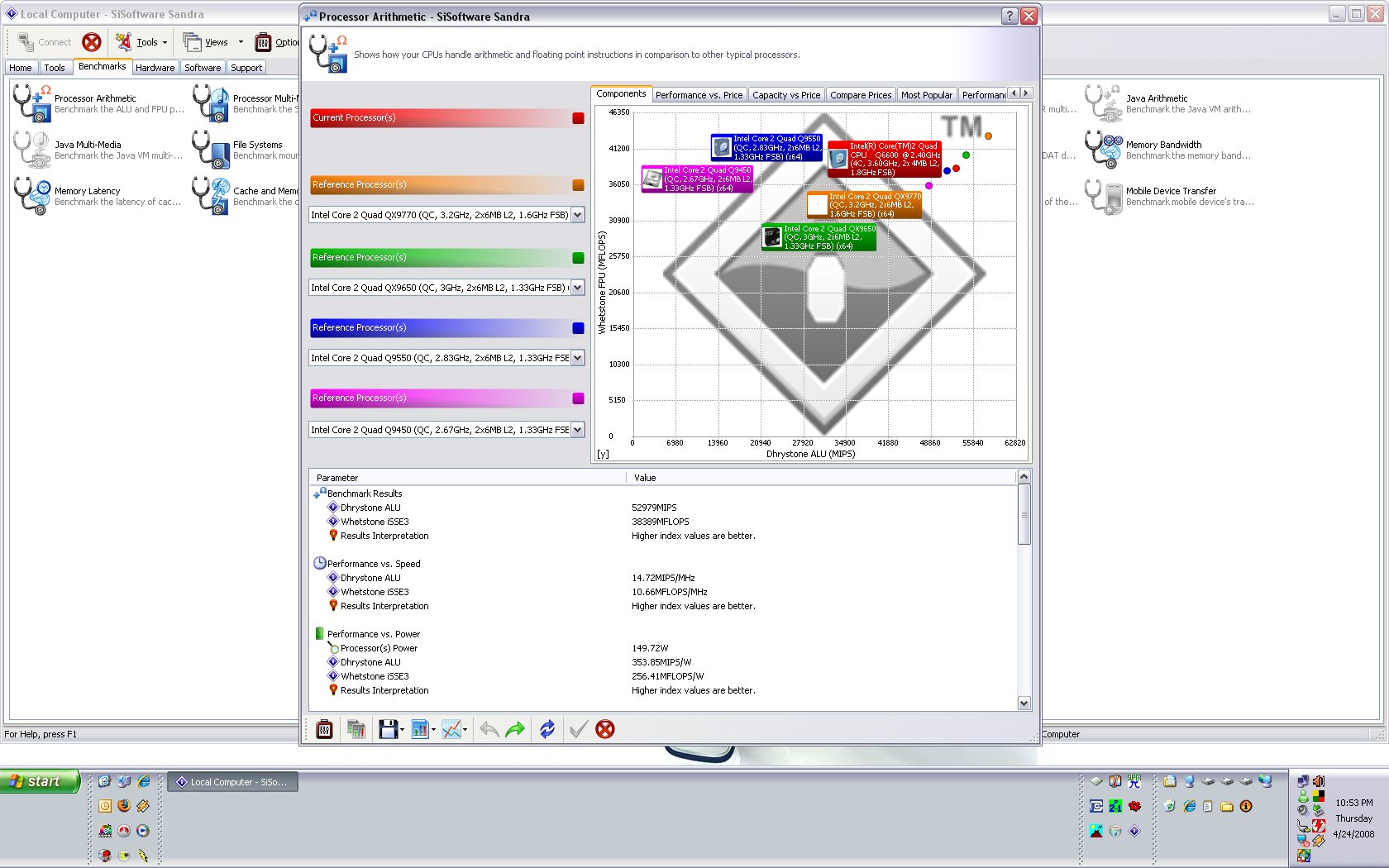The width and height of the screenshot is (1389, 868).
Task: Open the Support tab in main window
Action: click(x=246, y=68)
